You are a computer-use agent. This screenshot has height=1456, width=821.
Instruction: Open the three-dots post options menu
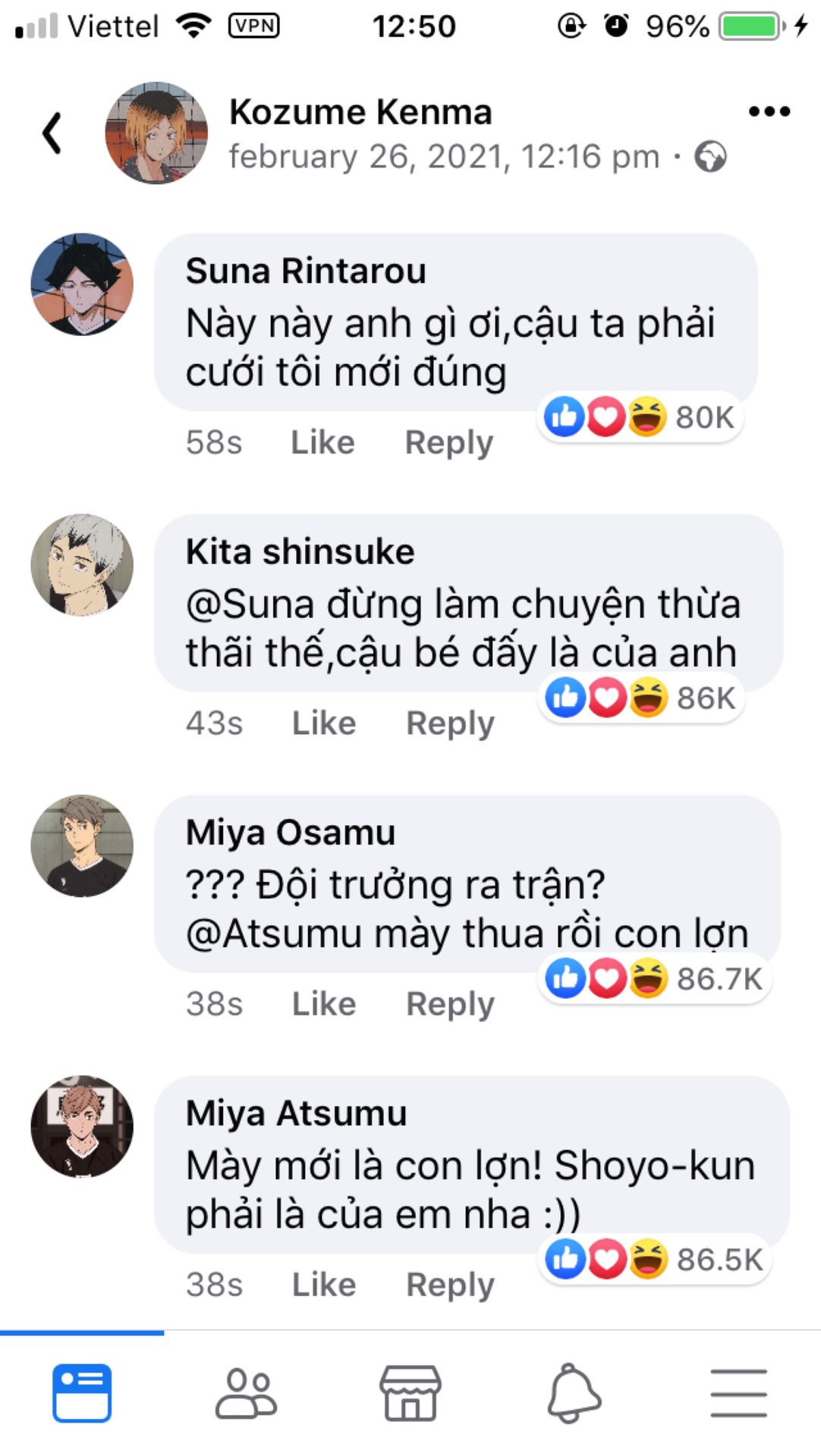[x=769, y=112]
